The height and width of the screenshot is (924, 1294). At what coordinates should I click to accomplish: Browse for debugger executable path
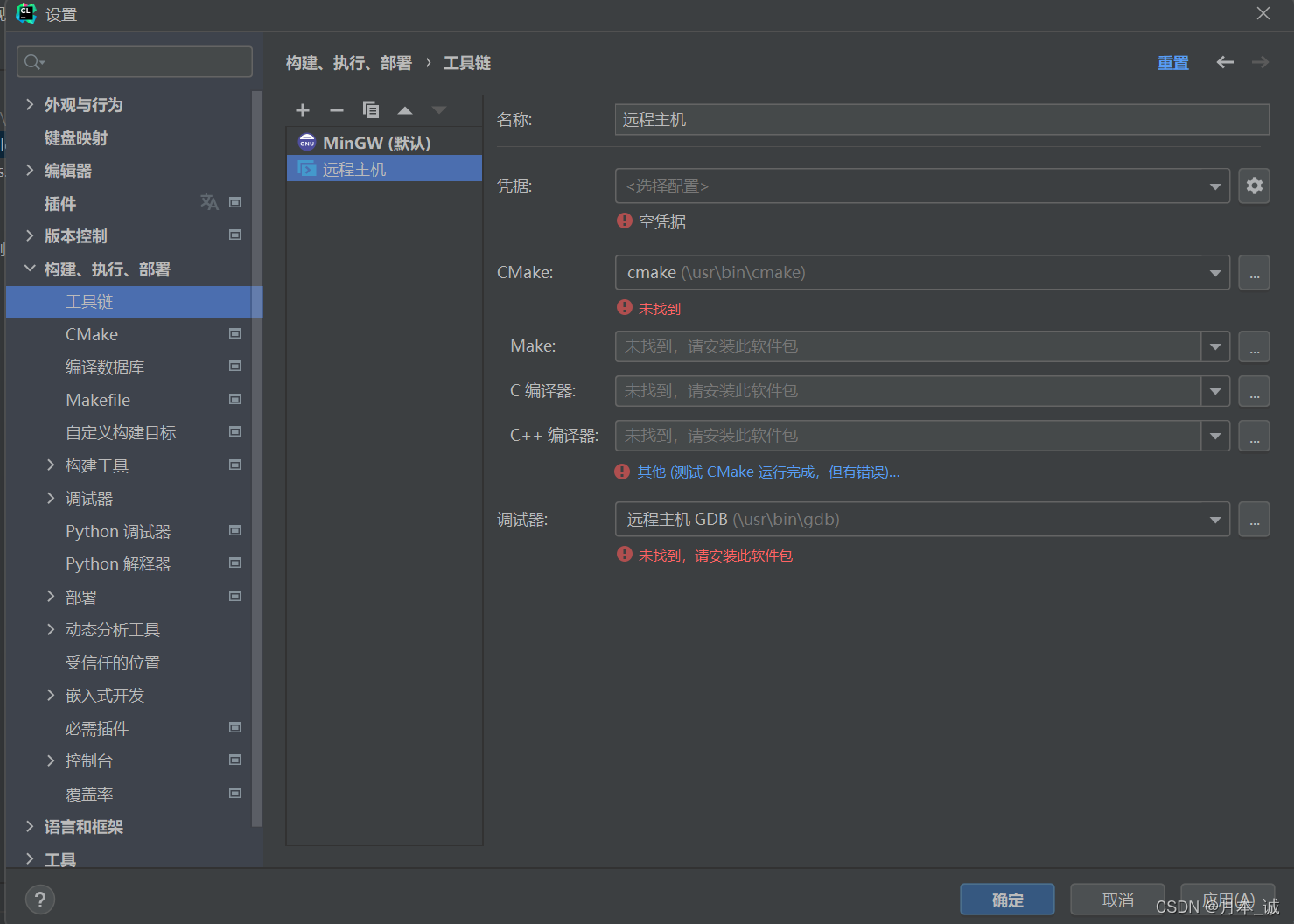point(1254,520)
